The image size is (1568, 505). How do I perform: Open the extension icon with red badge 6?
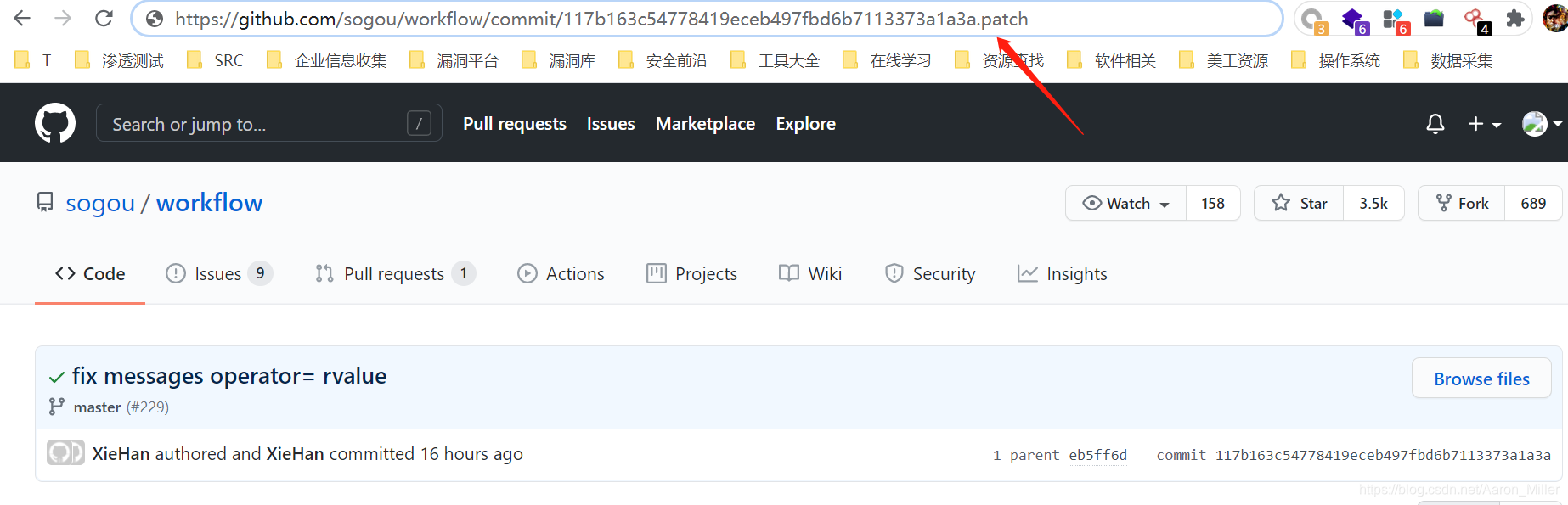(1395, 20)
